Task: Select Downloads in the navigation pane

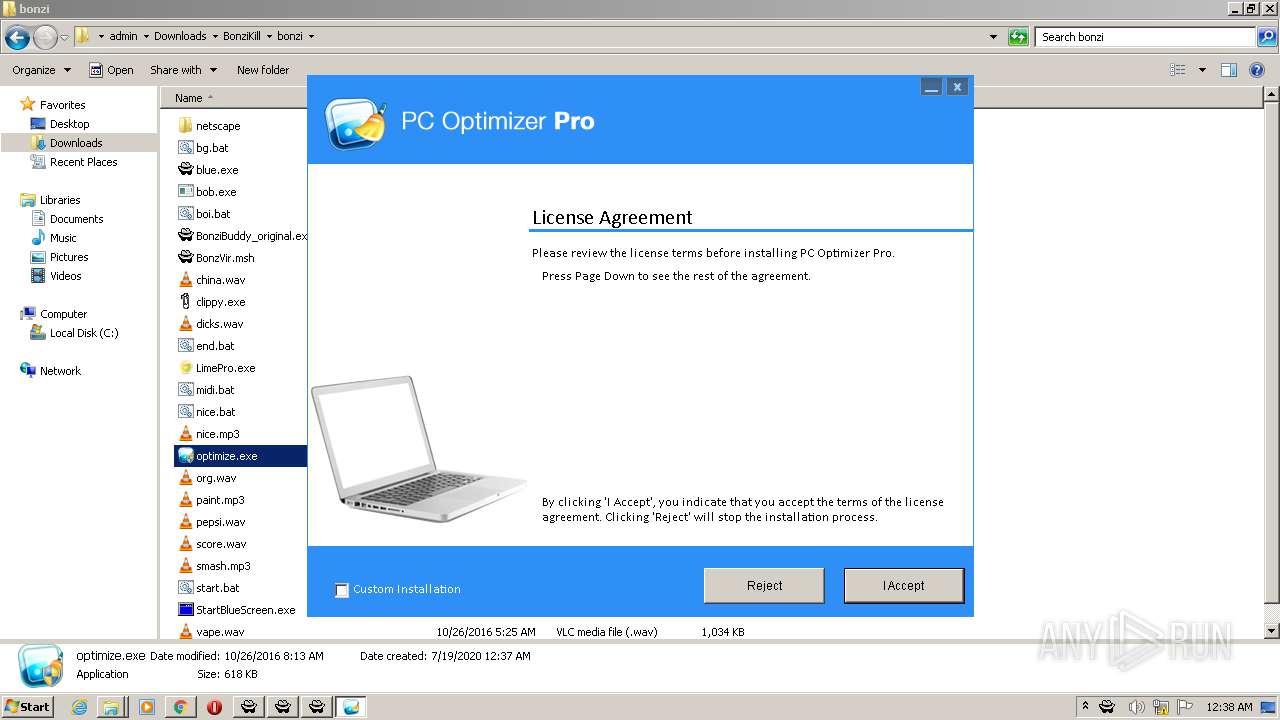Action: (x=76, y=143)
